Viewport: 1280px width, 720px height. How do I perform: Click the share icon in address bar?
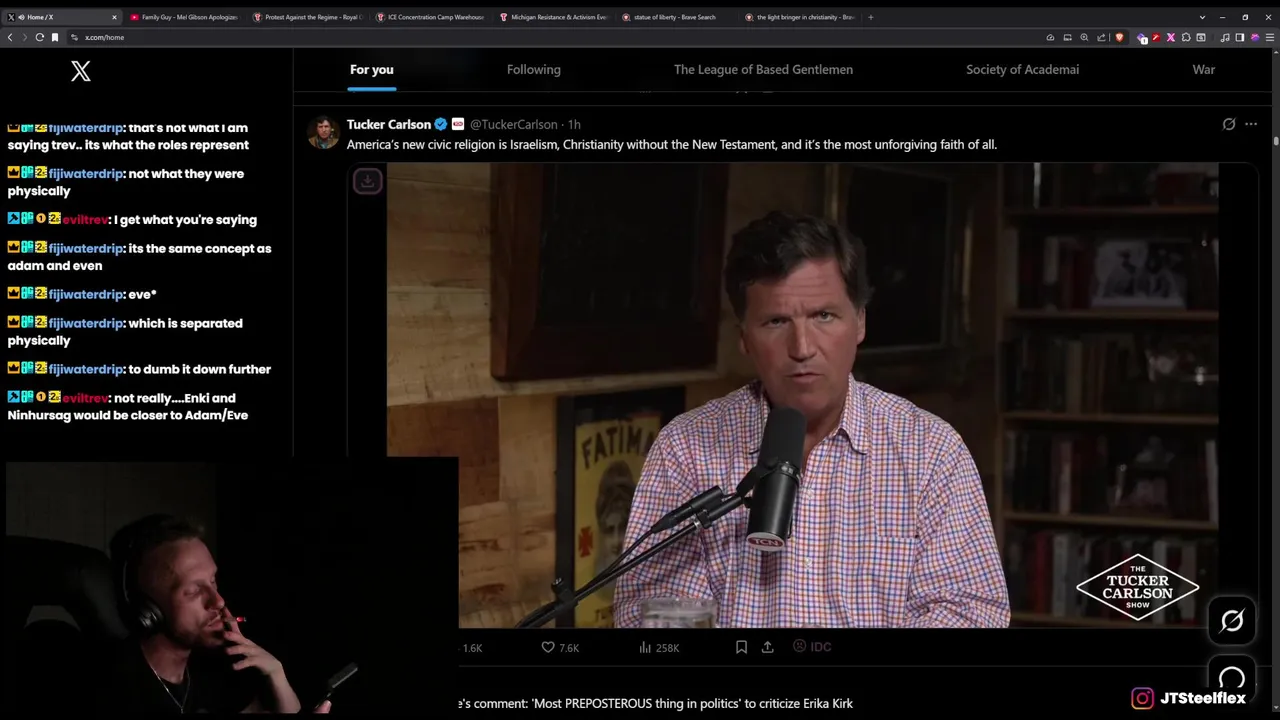click(1101, 37)
